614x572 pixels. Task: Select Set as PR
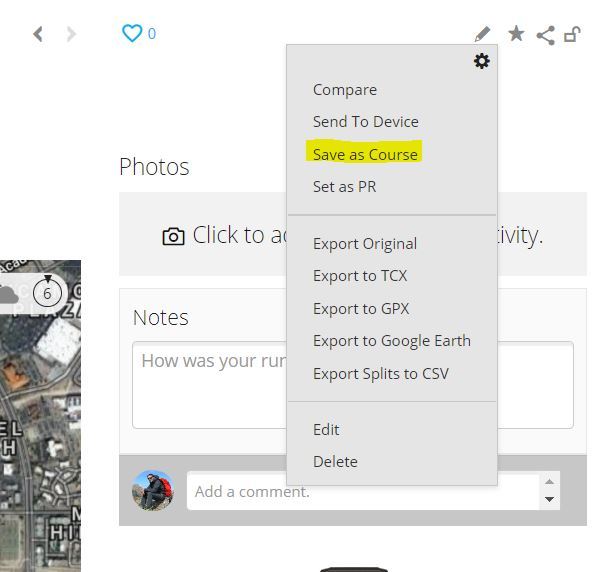pyautogui.click(x=344, y=186)
